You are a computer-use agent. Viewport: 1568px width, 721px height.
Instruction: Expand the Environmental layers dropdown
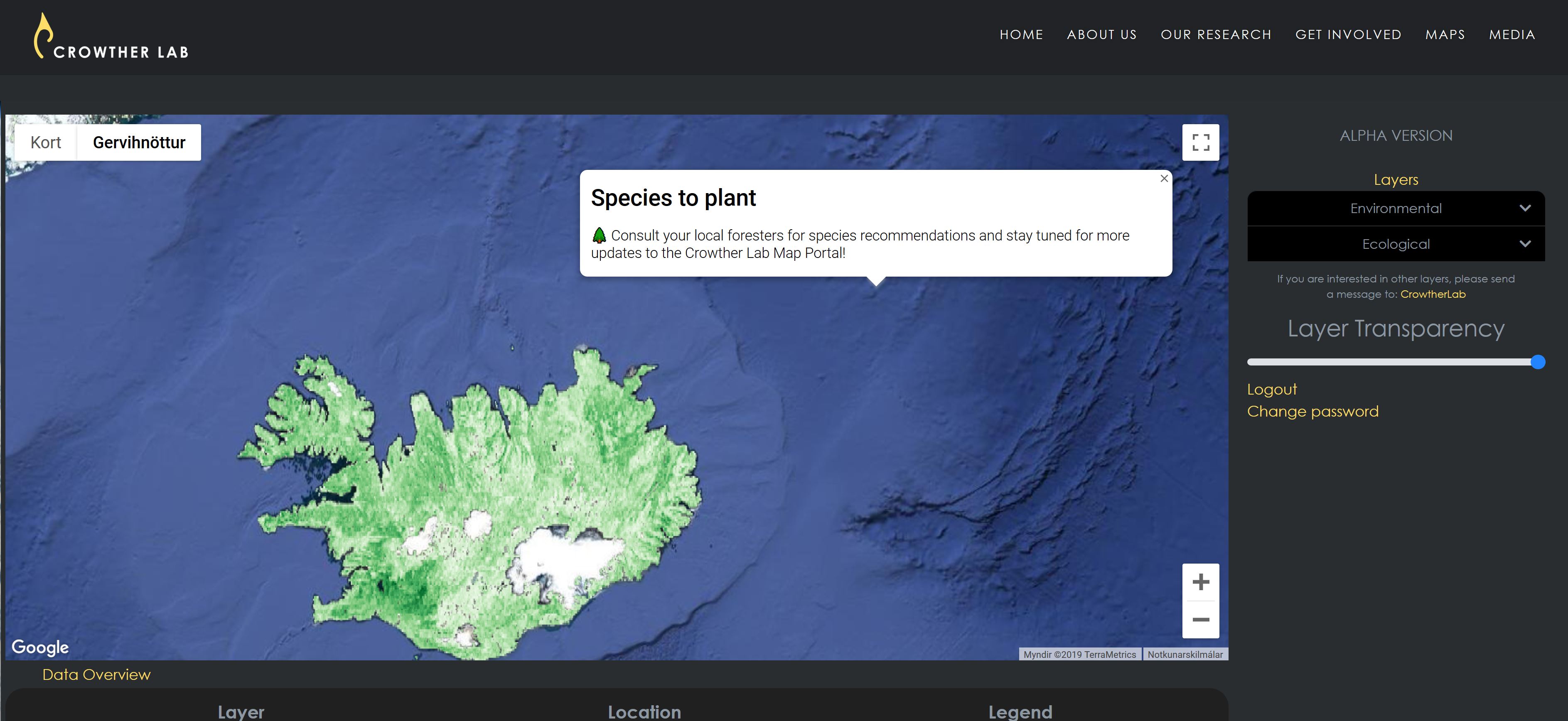click(x=1395, y=208)
